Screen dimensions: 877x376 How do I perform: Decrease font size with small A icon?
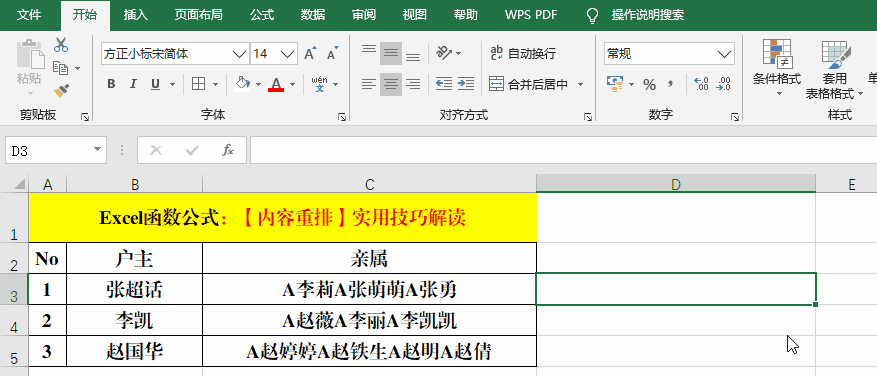tap(332, 54)
